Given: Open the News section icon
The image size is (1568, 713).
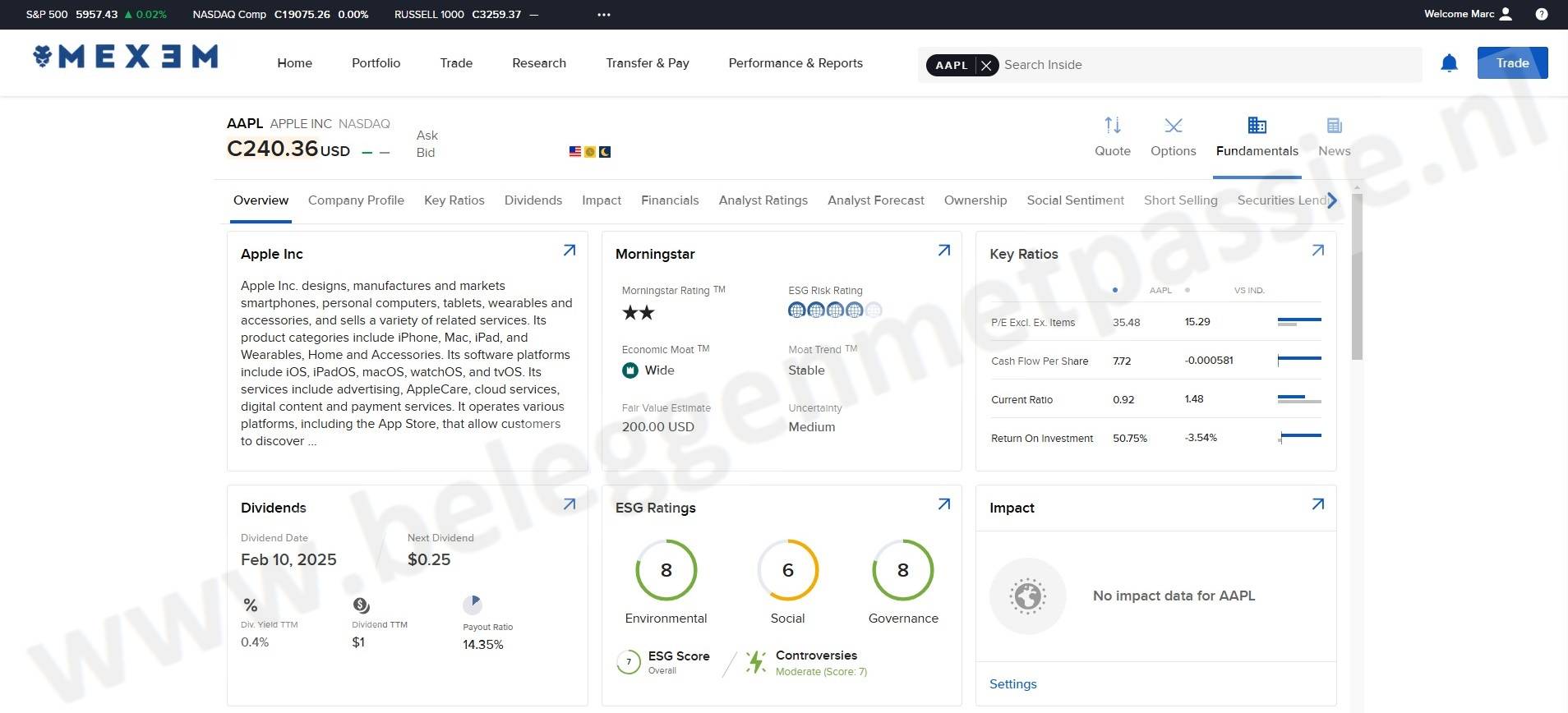Looking at the screenshot, I should (x=1334, y=126).
